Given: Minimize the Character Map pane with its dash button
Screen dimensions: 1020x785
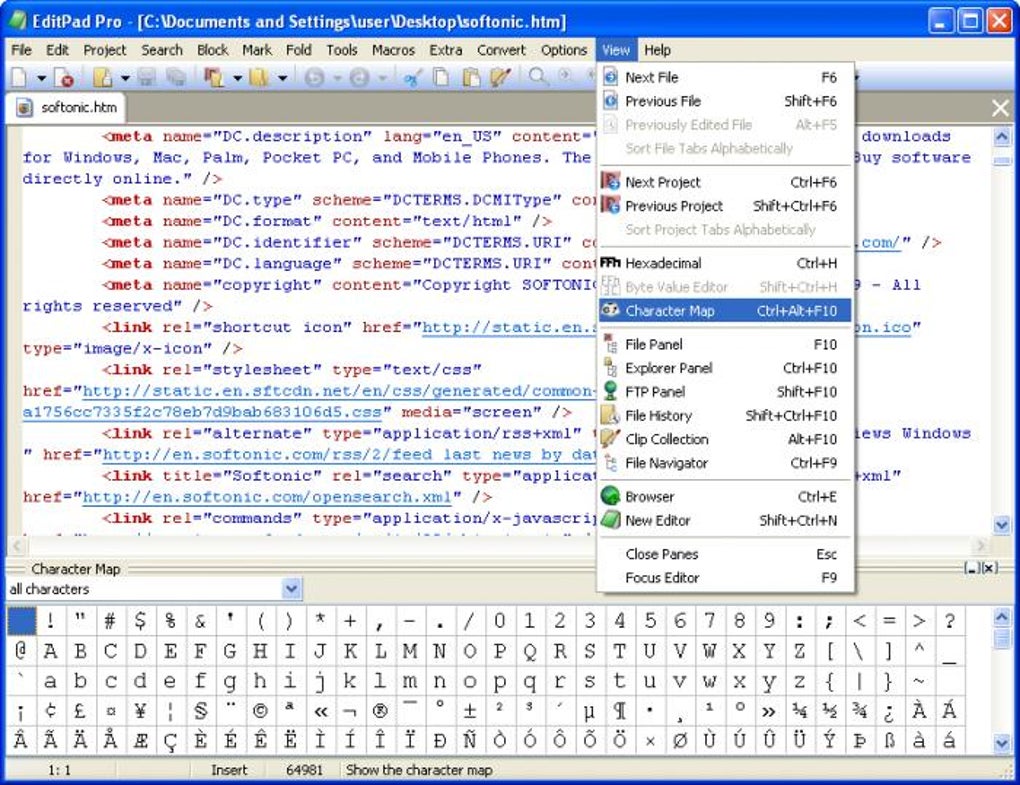Looking at the screenshot, I should [x=973, y=568].
